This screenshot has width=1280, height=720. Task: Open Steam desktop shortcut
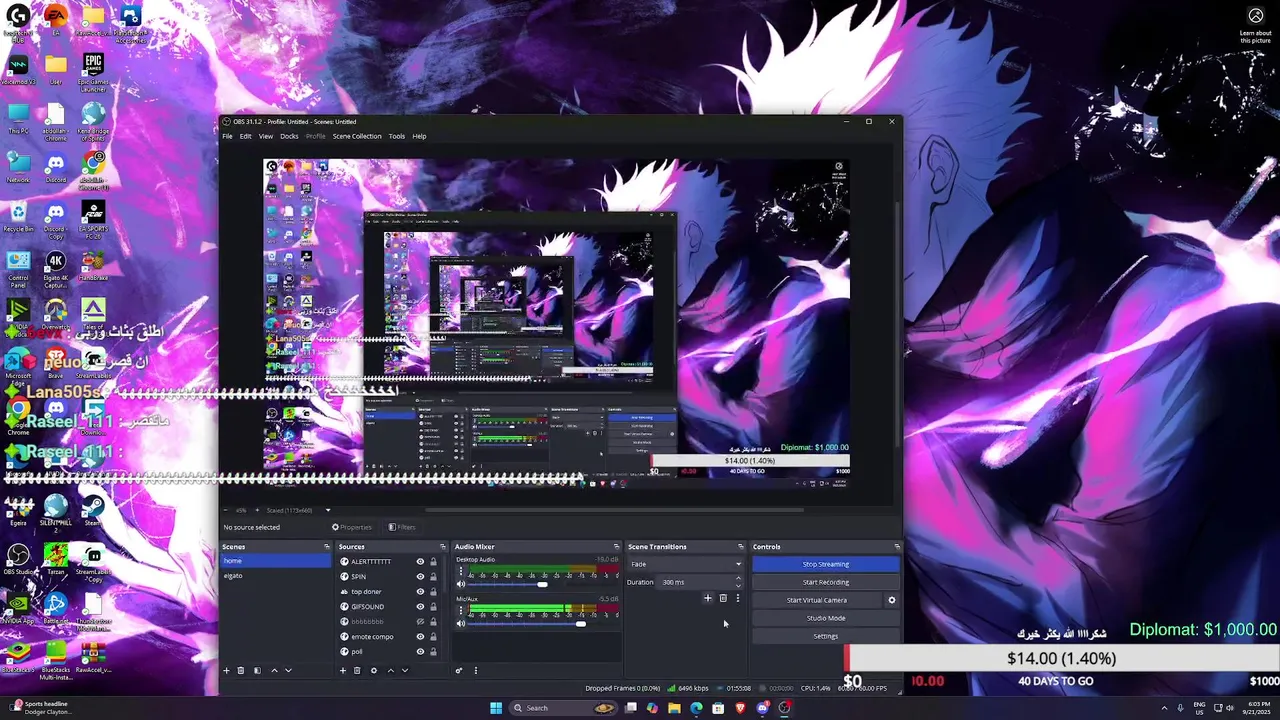tap(93, 510)
